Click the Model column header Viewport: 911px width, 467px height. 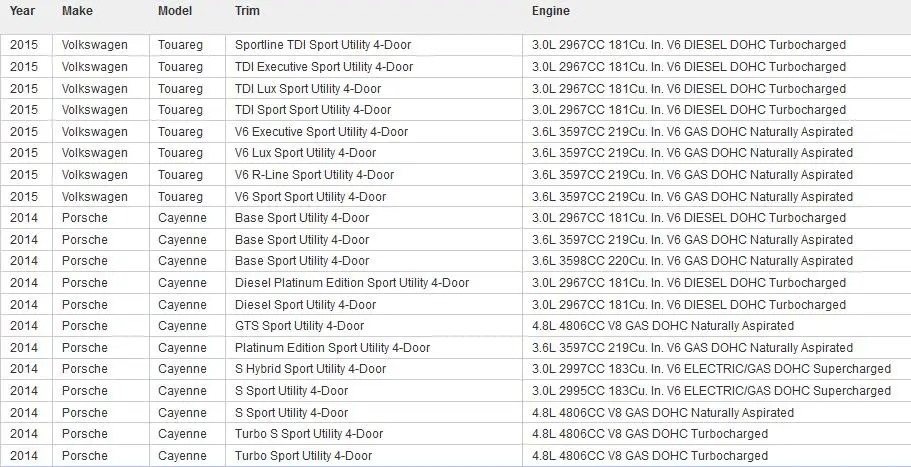tap(175, 11)
